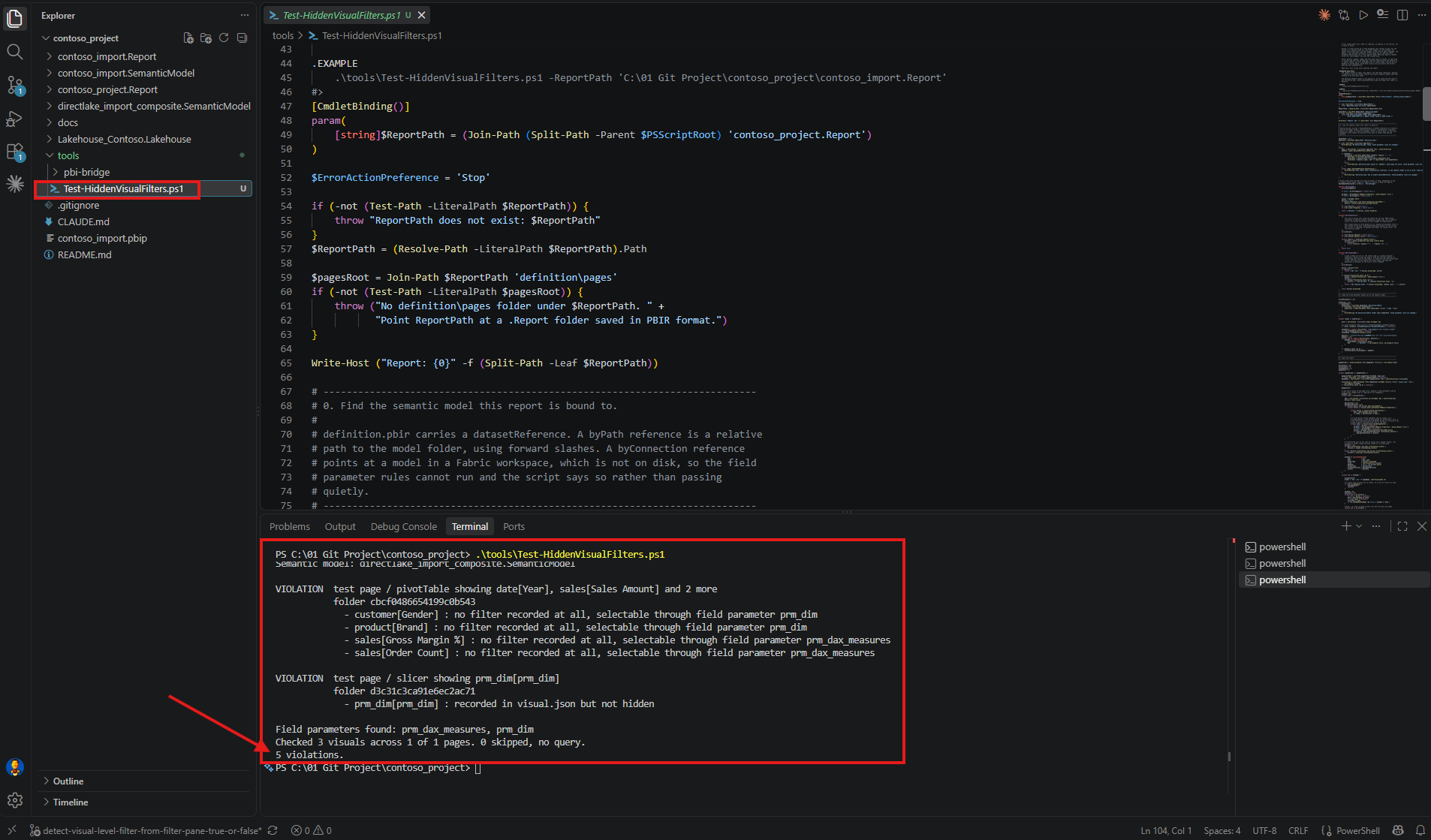Open the new terminal launch profile dropdown
The height and width of the screenshot is (840, 1431).
tap(1359, 526)
